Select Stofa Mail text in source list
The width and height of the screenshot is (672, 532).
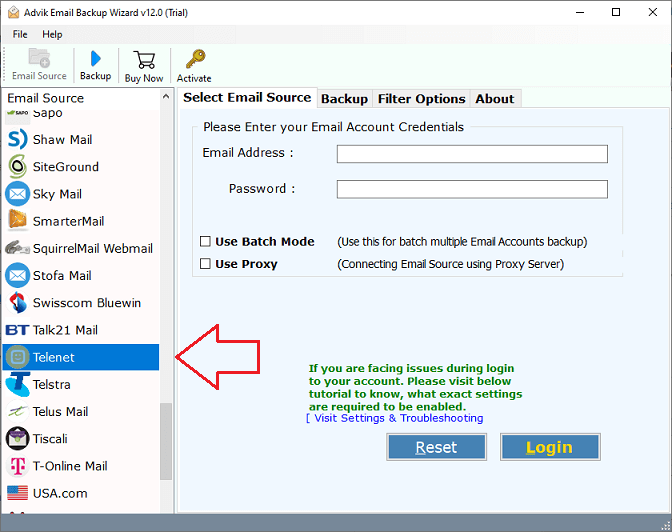click(x=62, y=276)
